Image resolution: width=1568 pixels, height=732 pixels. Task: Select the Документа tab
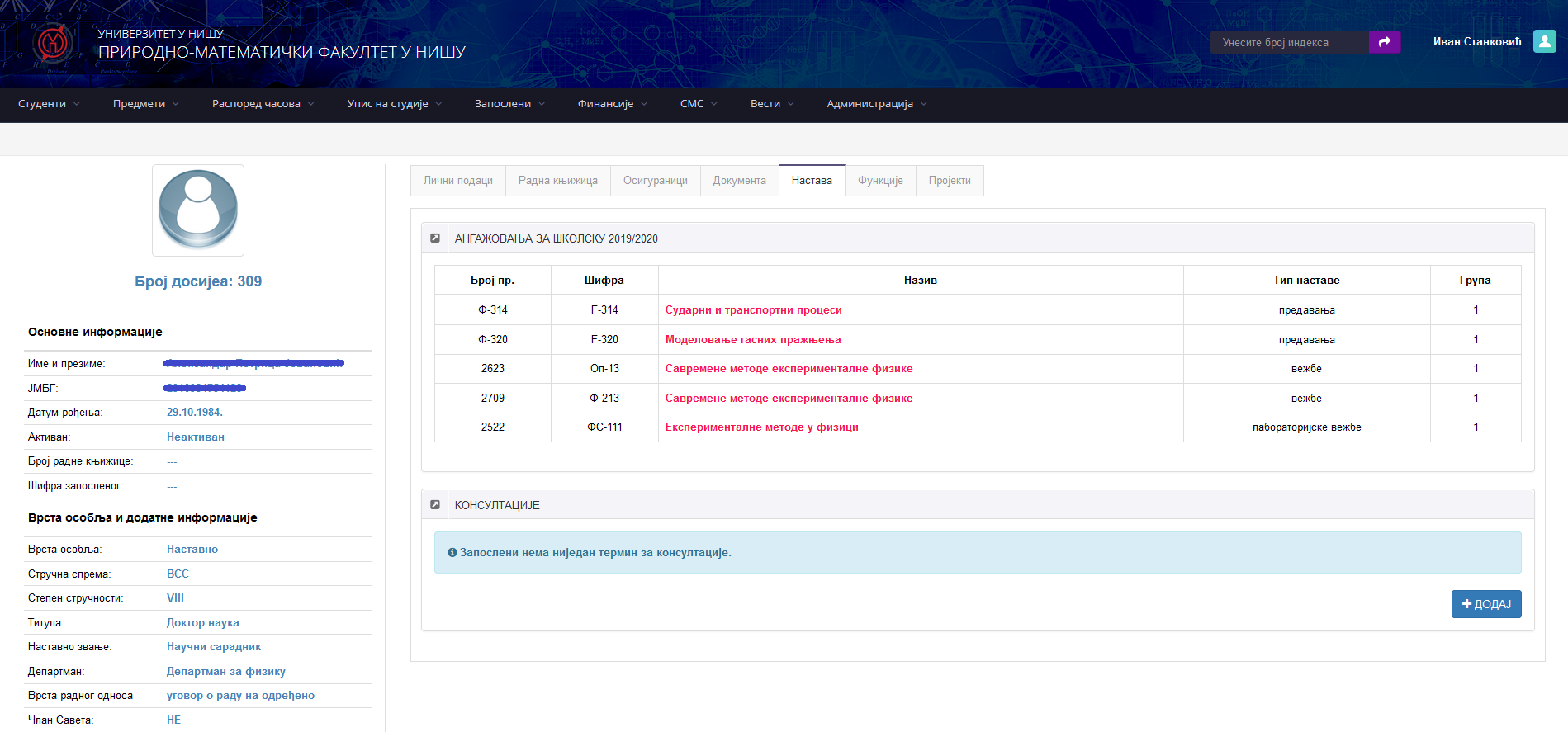click(x=739, y=181)
